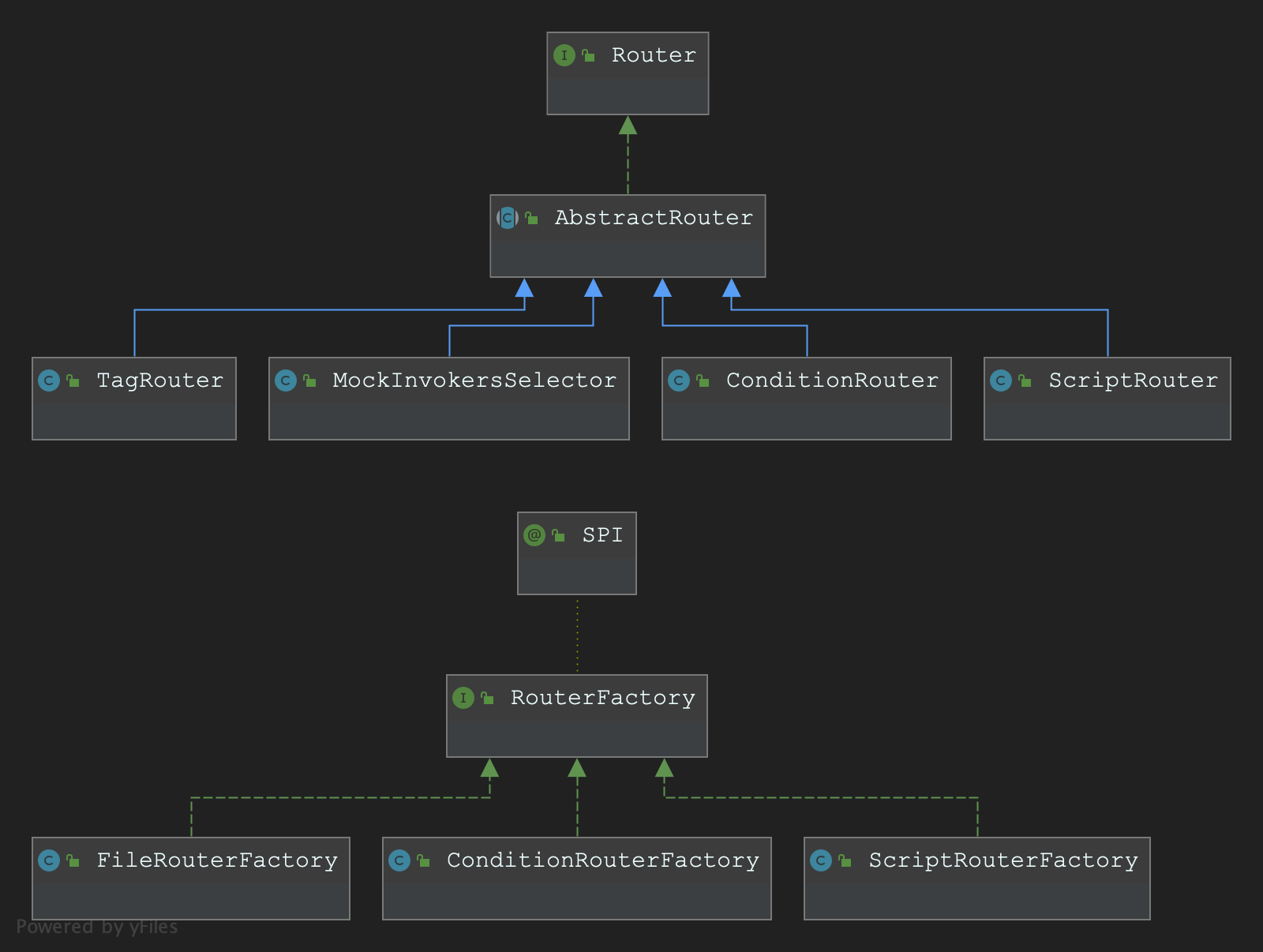Click the lock icon beside AbstractRouter
The height and width of the screenshot is (952, 1263).
coord(531,218)
